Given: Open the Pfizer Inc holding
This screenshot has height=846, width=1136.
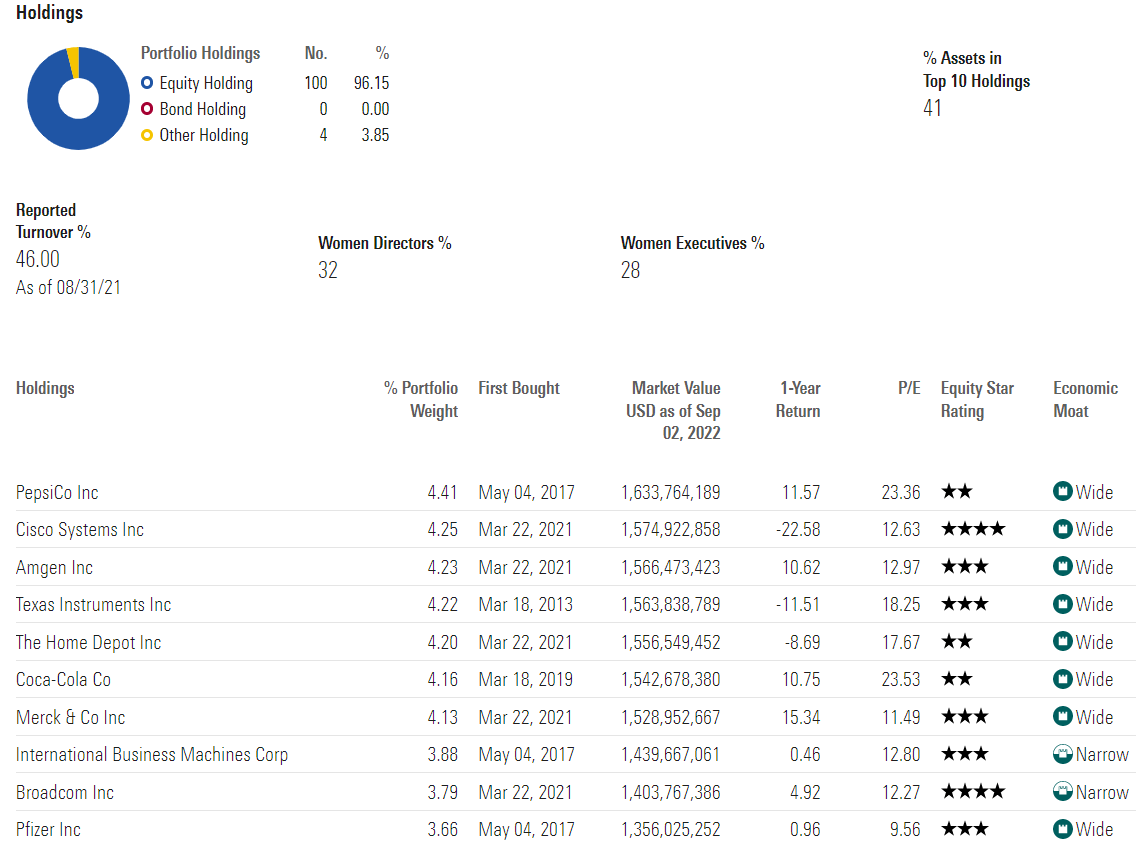Looking at the screenshot, I should pos(48,829).
